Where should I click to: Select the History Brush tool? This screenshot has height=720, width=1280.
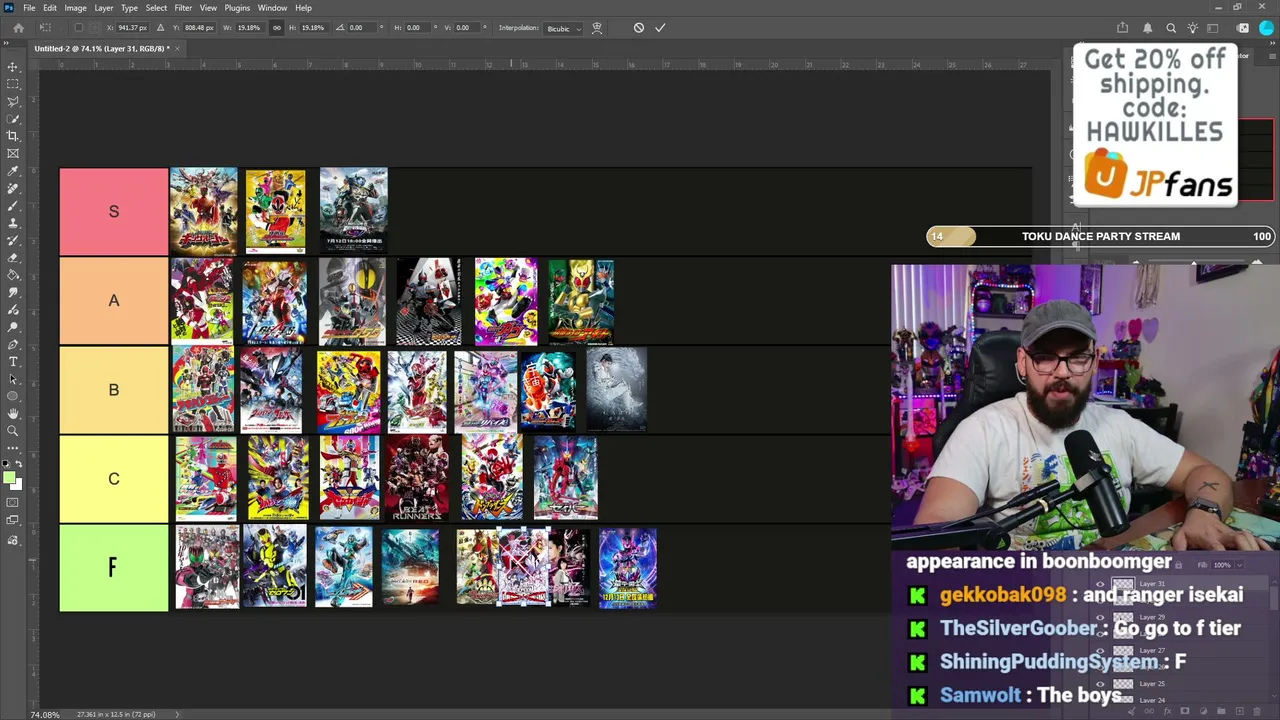[x=13, y=240]
